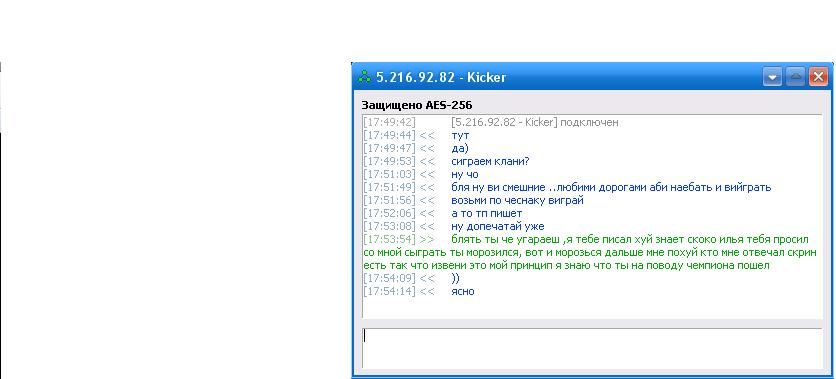Close the Kicker chat window
This screenshot has height=379, width=836.
[818, 77]
